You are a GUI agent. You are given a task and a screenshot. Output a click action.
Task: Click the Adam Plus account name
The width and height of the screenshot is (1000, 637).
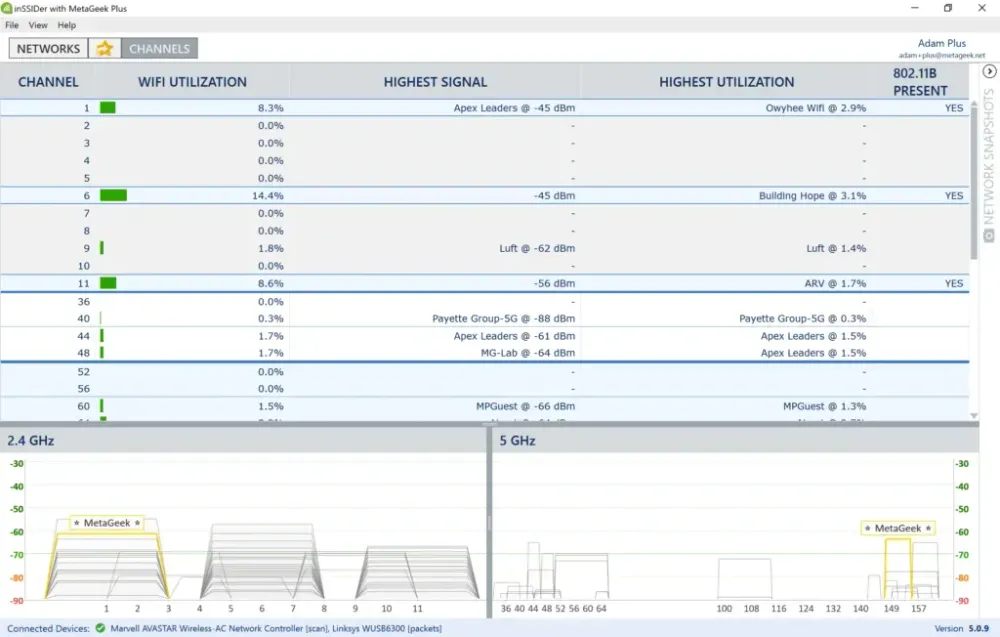942,42
